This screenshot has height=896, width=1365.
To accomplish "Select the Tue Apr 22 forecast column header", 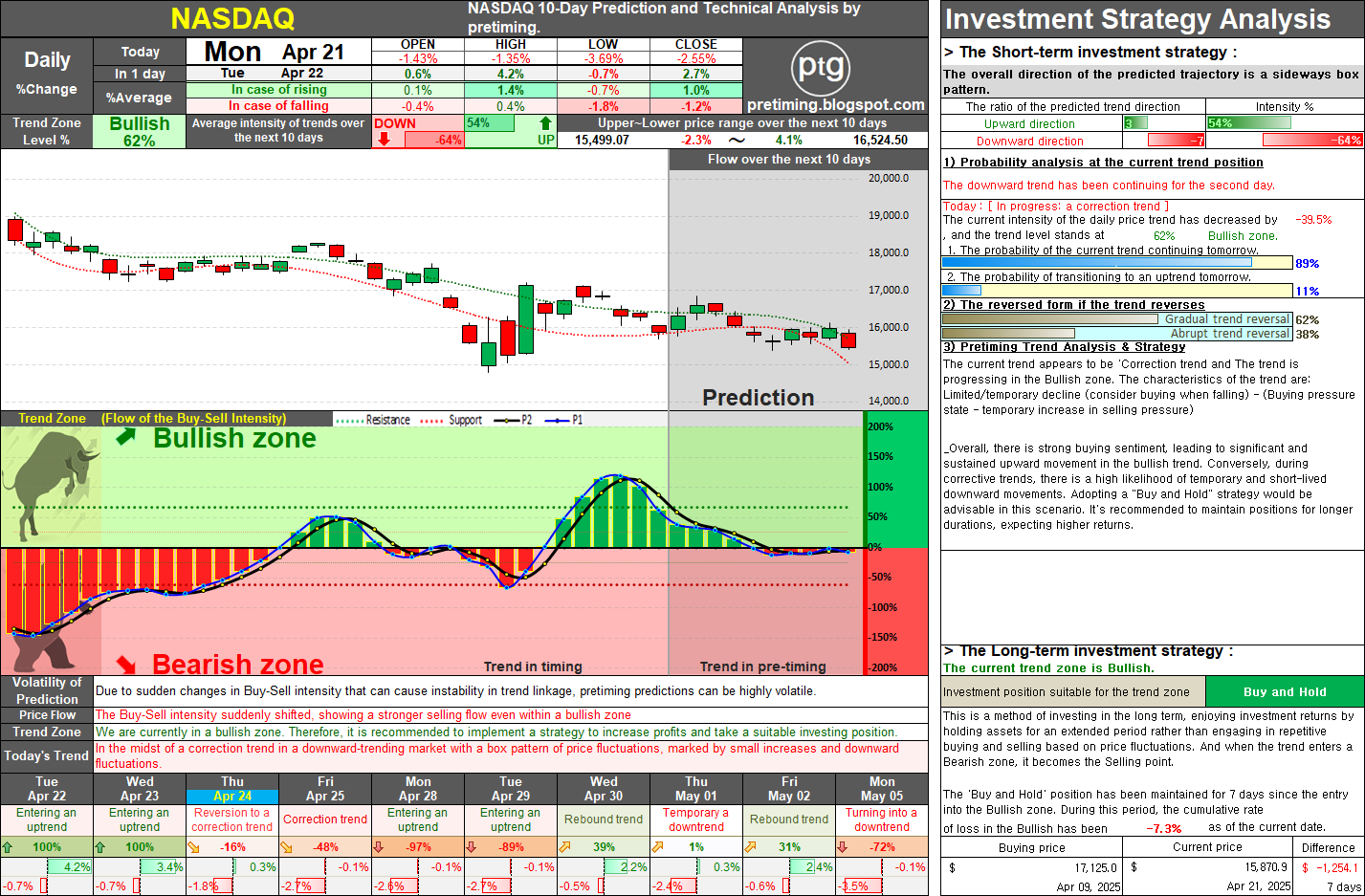I will coord(47,789).
